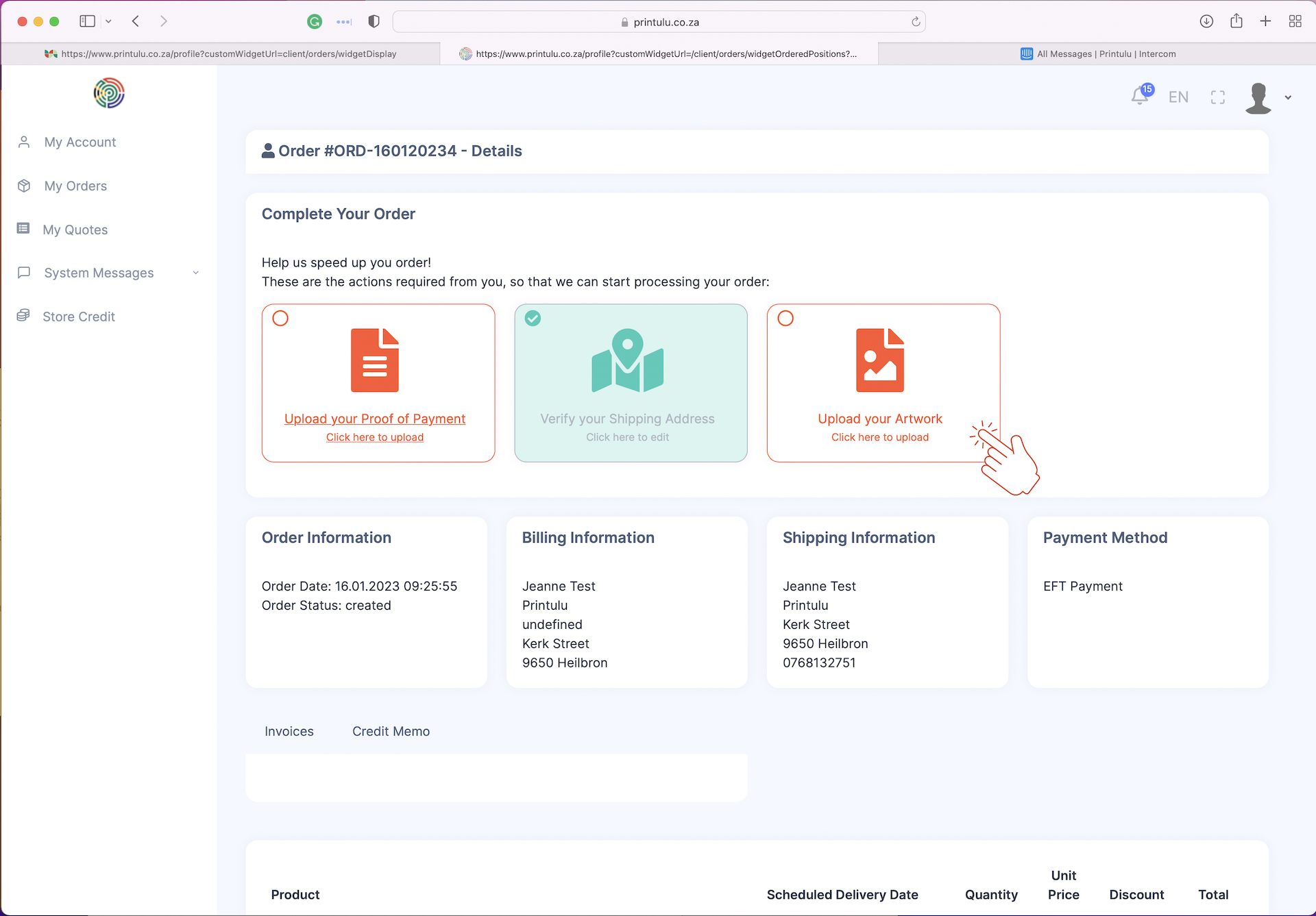The height and width of the screenshot is (916, 1316).
Task: Switch to the All Messages Intercom tab
Action: point(1097,53)
